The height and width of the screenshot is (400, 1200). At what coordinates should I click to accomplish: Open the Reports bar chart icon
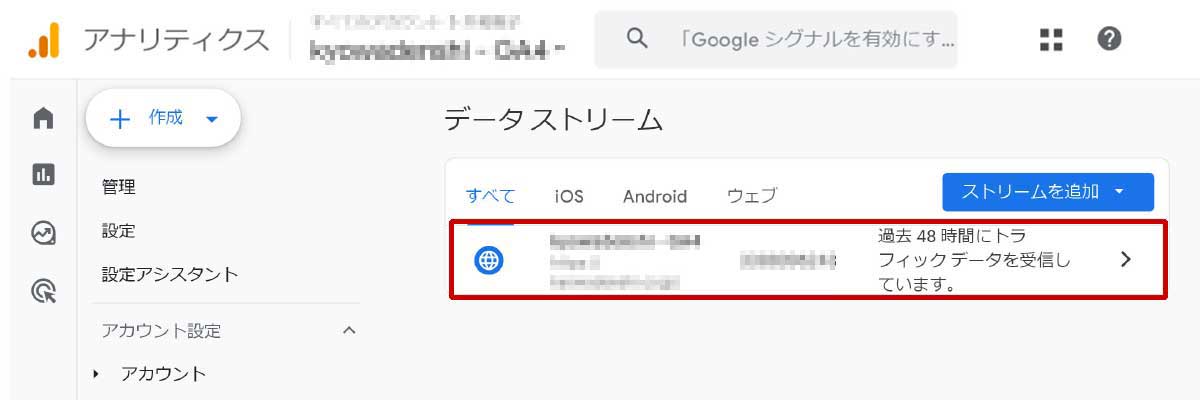pyautogui.click(x=43, y=175)
